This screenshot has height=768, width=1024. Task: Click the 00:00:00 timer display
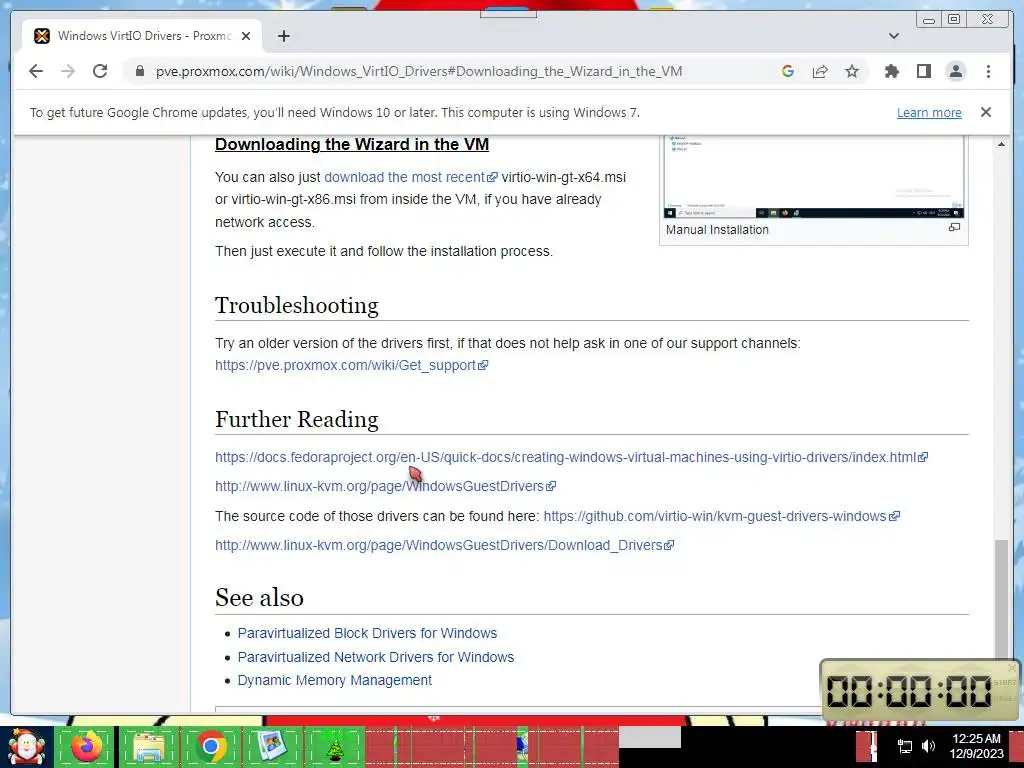pos(909,690)
